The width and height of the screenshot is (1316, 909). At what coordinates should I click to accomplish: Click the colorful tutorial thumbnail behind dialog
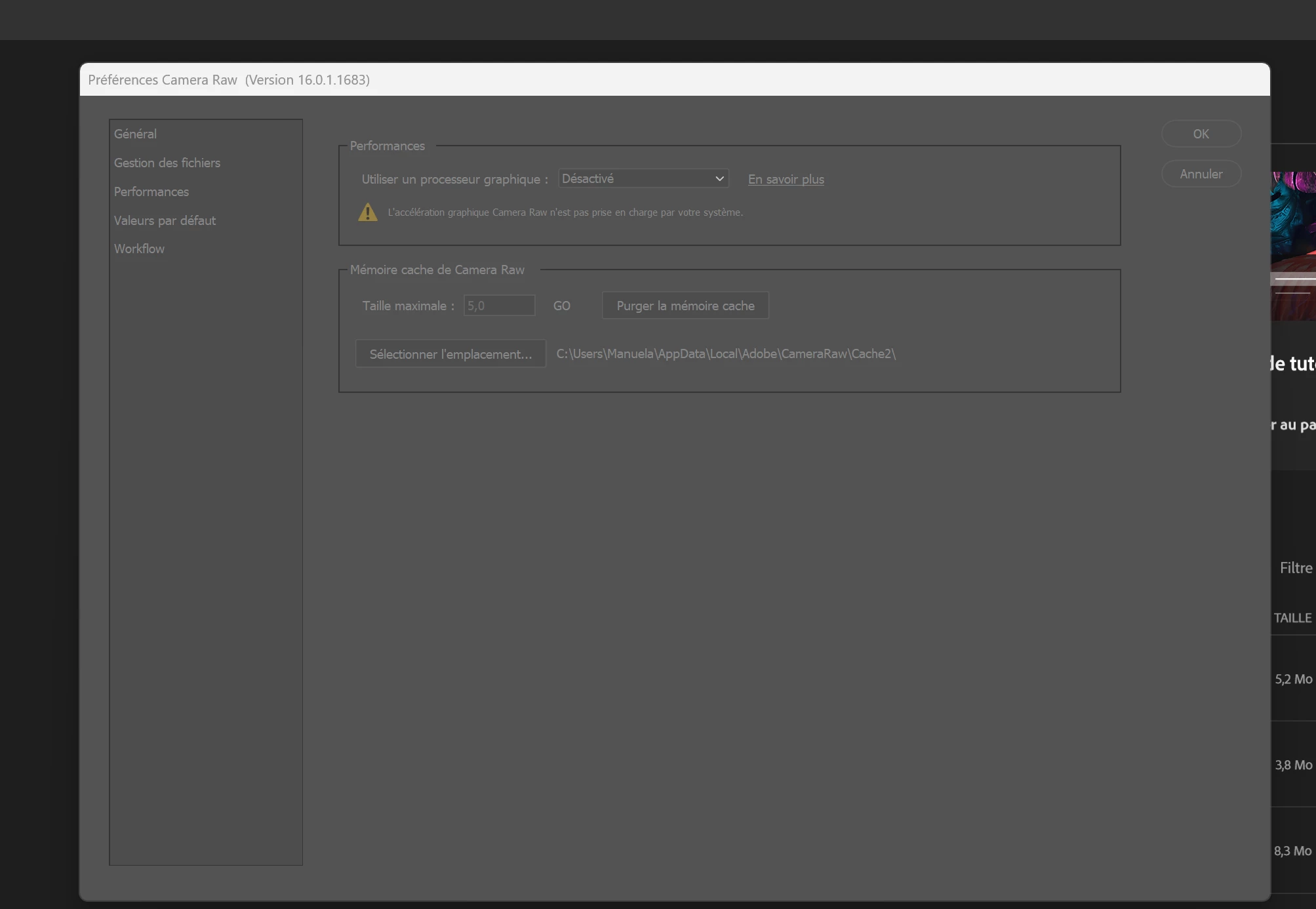pyautogui.click(x=1294, y=223)
